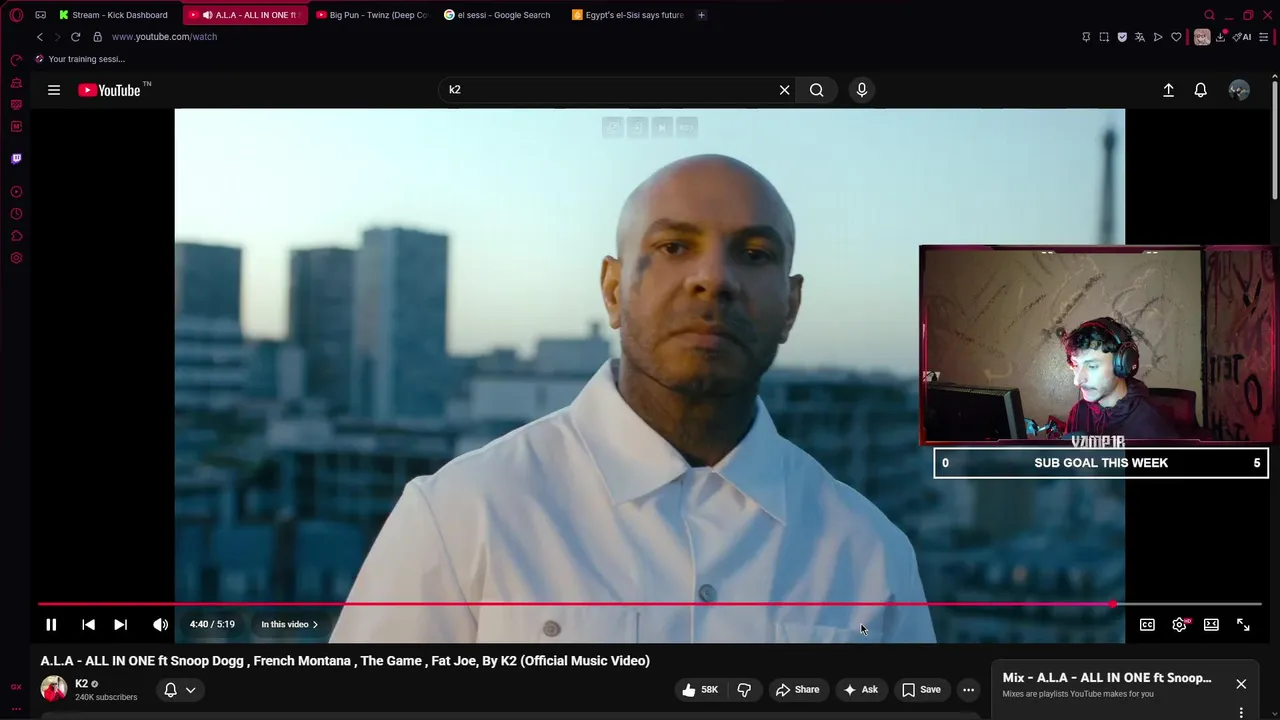This screenshot has height=720, width=1280.
Task: Open the sidebar three dots at bottom
Action: pos(16,709)
